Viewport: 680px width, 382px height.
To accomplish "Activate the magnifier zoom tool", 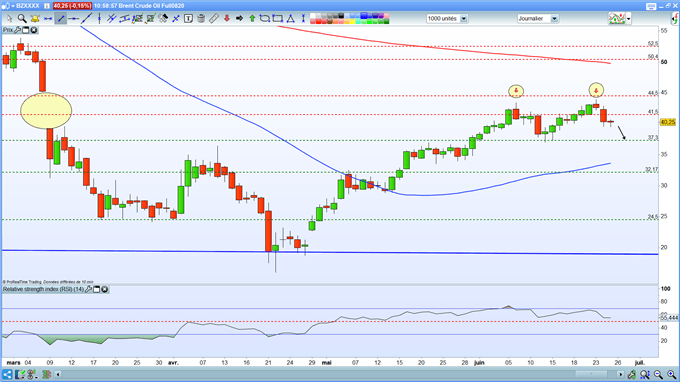I will 22,18.
